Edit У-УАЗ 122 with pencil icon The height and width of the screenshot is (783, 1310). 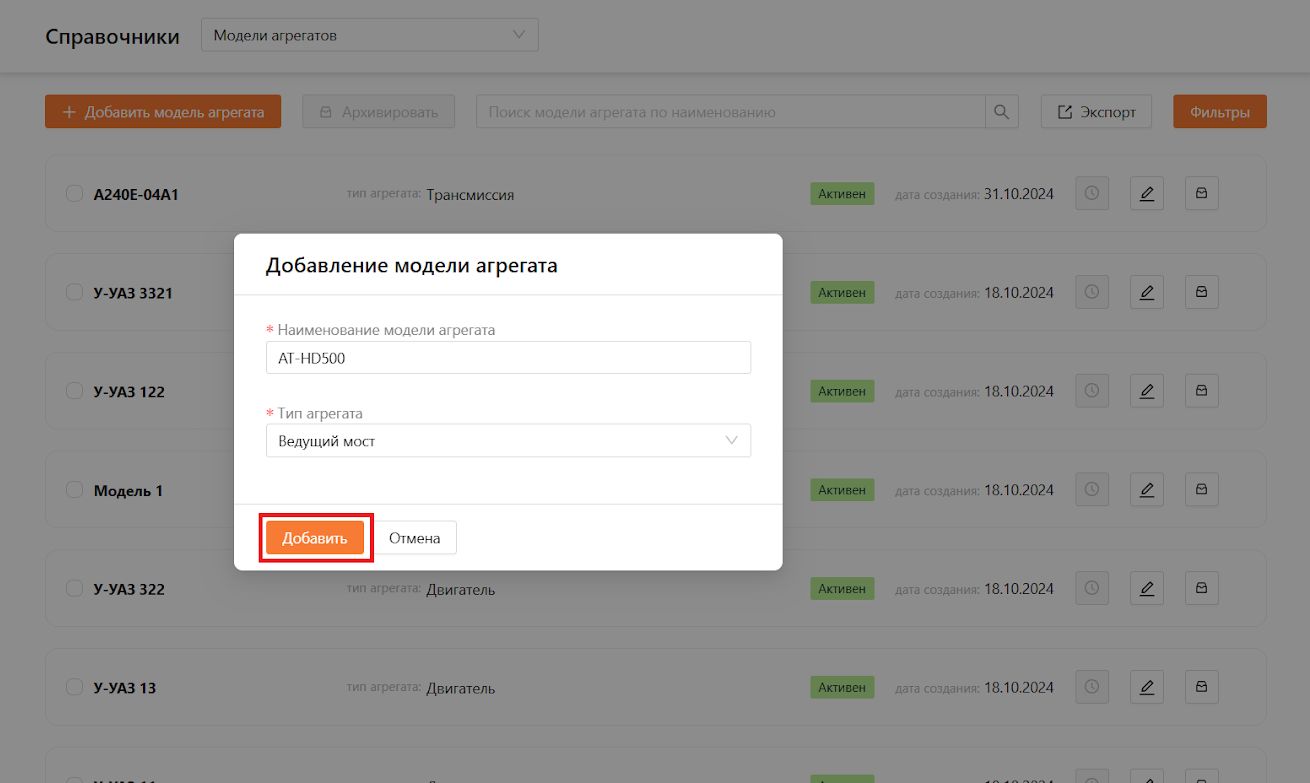(x=1147, y=391)
